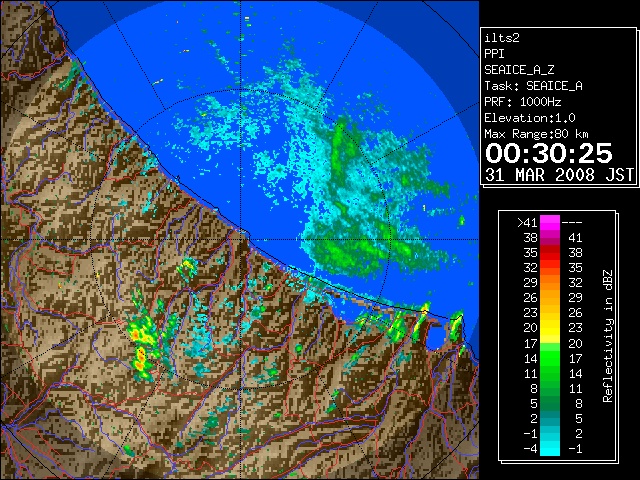Click the '>41' legend value
Image resolution: width=640 pixels, height=480 pixels.
527,223
